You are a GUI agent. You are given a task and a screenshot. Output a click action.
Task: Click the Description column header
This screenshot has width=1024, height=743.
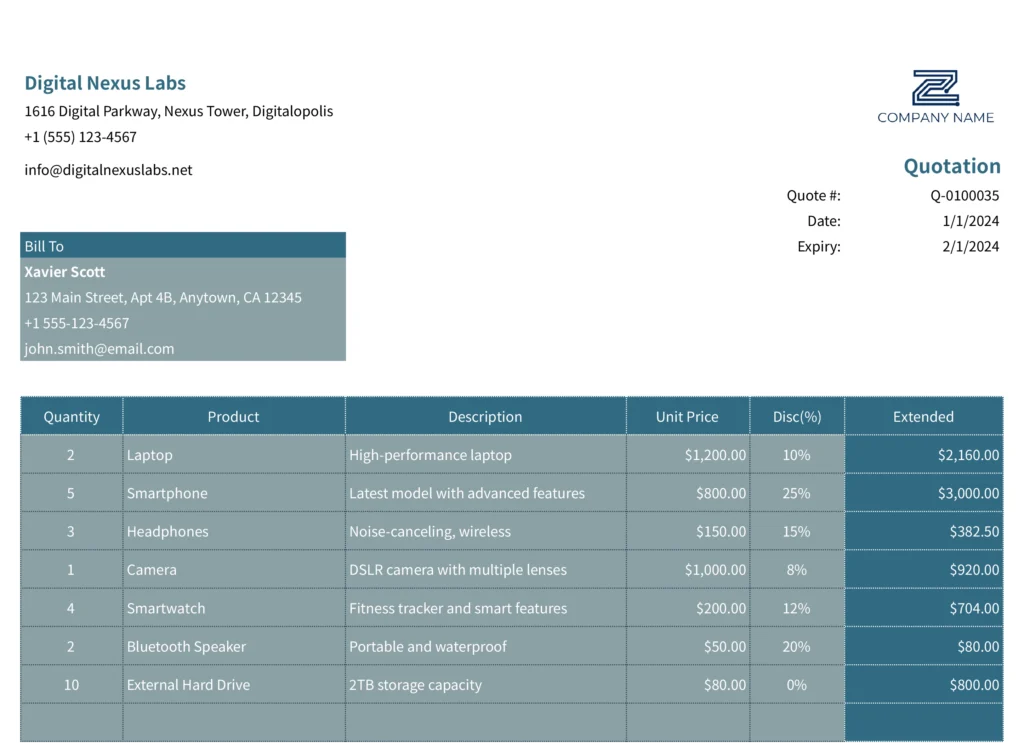pos(485,416)
